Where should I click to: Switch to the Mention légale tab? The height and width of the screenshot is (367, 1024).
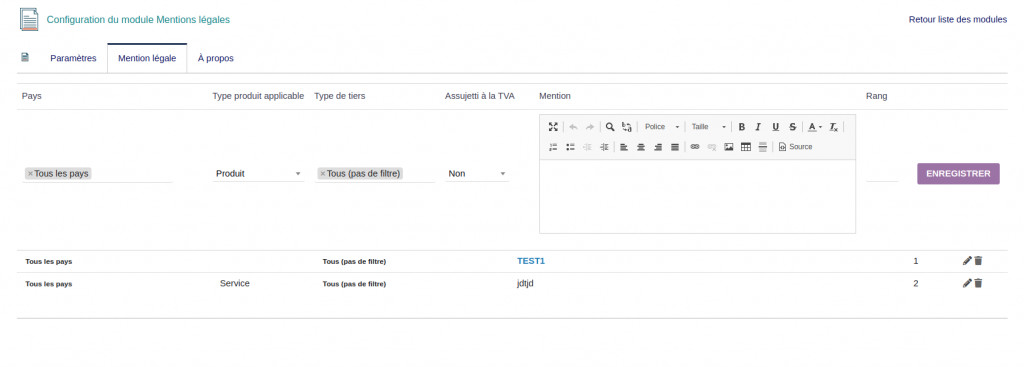147,58
